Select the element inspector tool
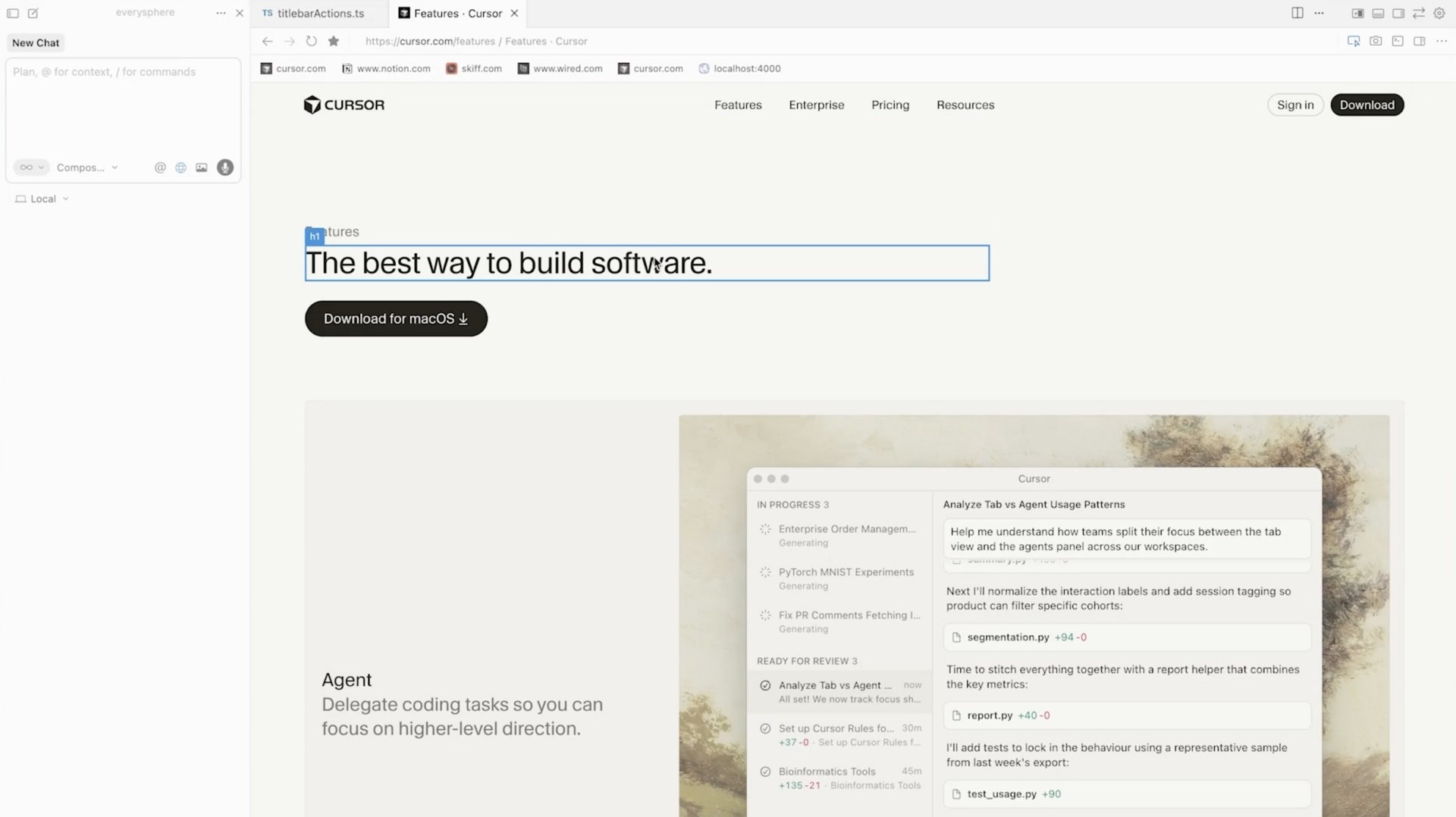1456x817 pixels. (x=1354, y=41)
